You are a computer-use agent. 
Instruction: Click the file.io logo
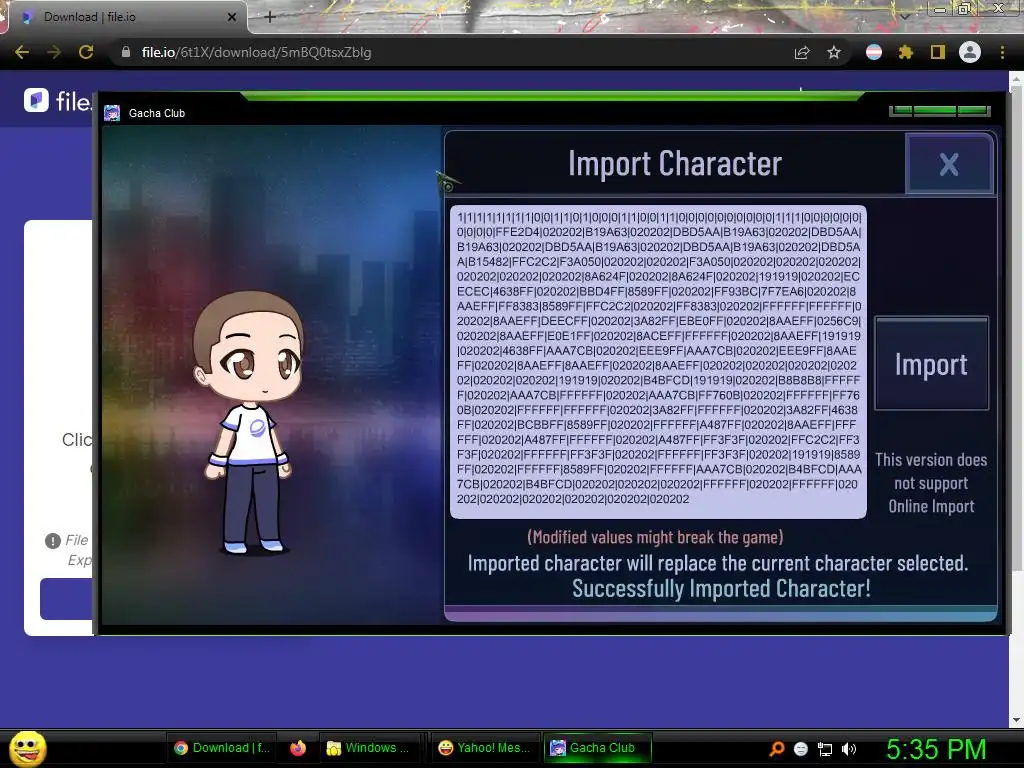(x=57, y=101)
